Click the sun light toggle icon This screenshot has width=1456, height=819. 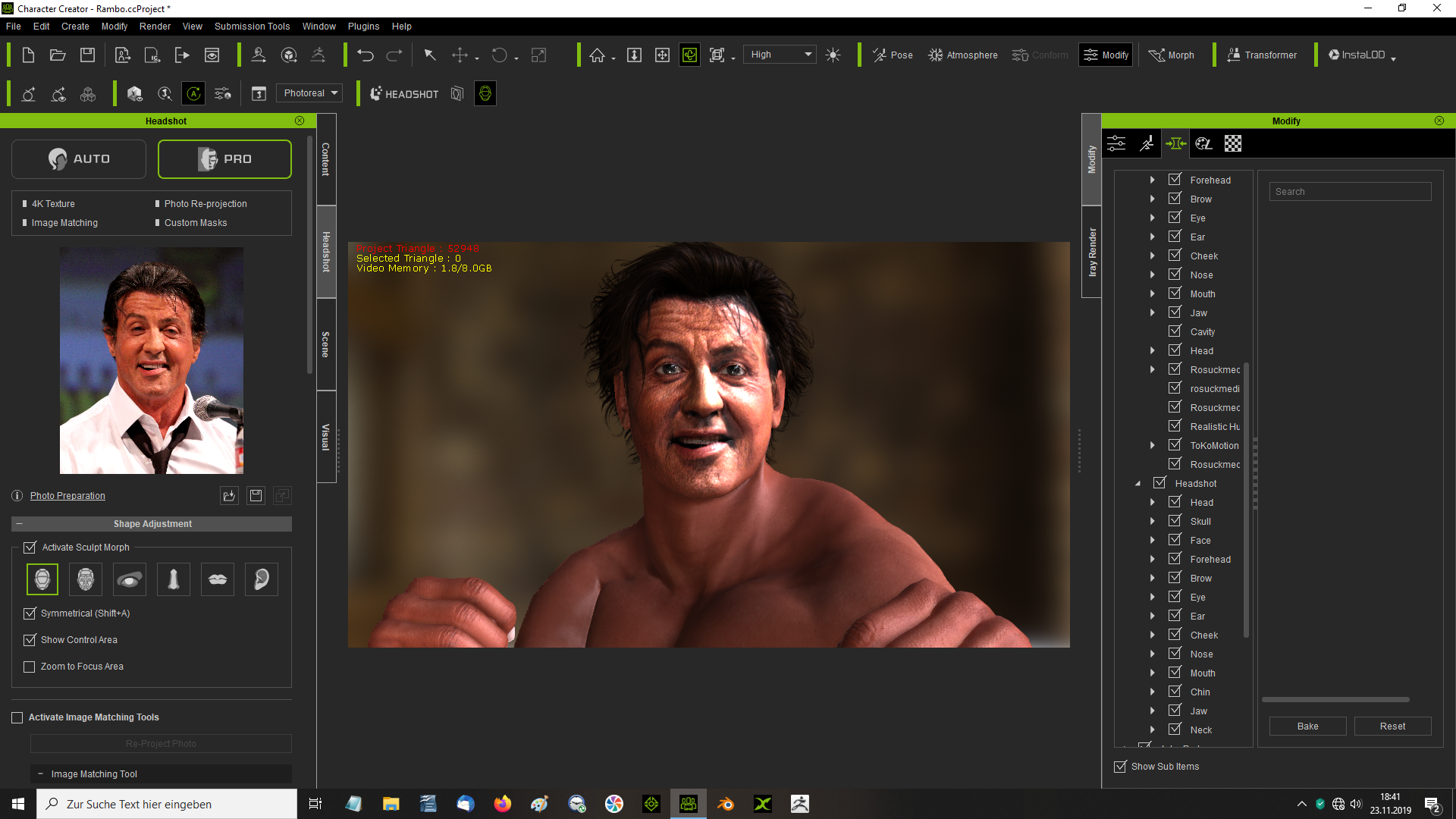point(833,55)
